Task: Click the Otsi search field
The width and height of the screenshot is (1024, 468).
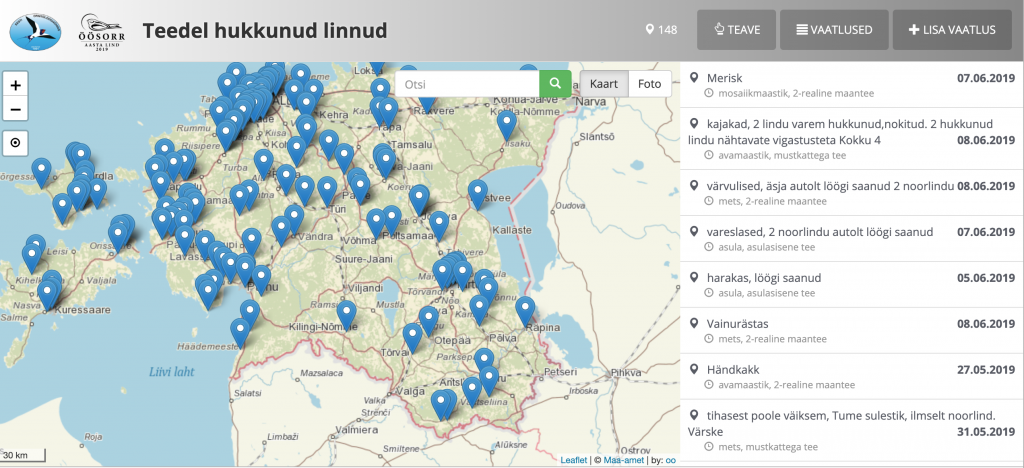Action: 467,85
